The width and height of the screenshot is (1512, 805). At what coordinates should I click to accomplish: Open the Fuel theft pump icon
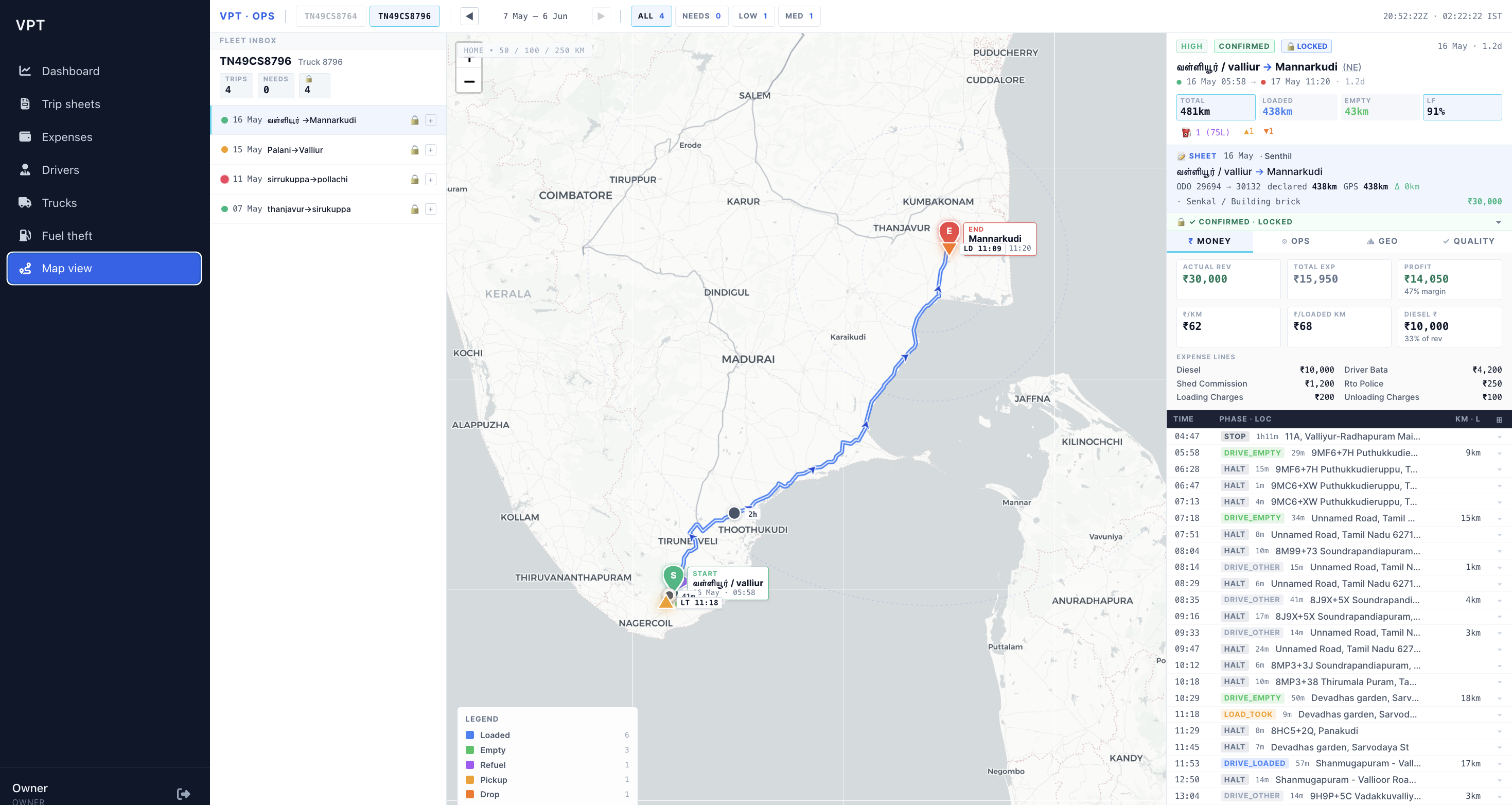[x=25, y=235]
